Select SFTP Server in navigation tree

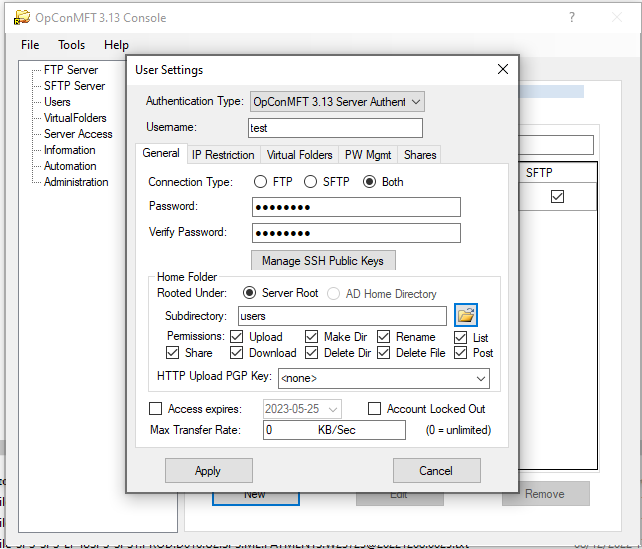click(x=75, y=86)
